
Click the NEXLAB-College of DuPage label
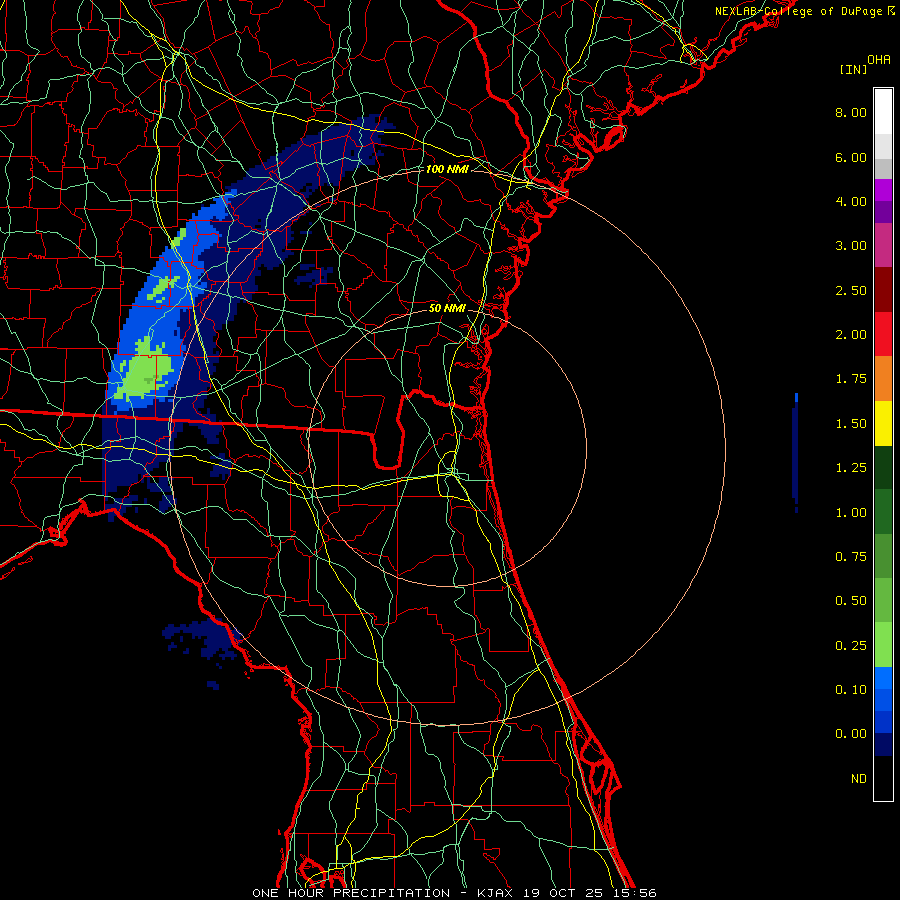805,11
